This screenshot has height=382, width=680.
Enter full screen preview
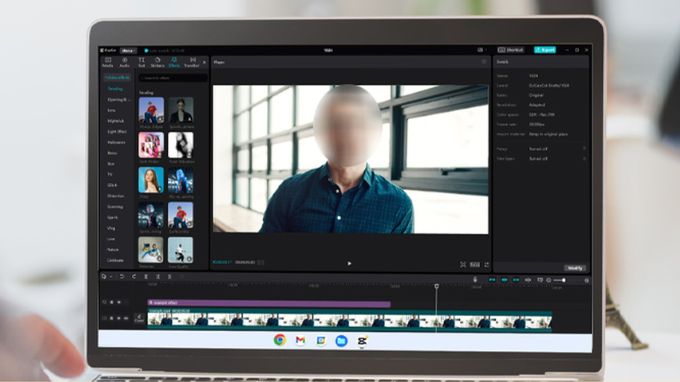point(487,264)
